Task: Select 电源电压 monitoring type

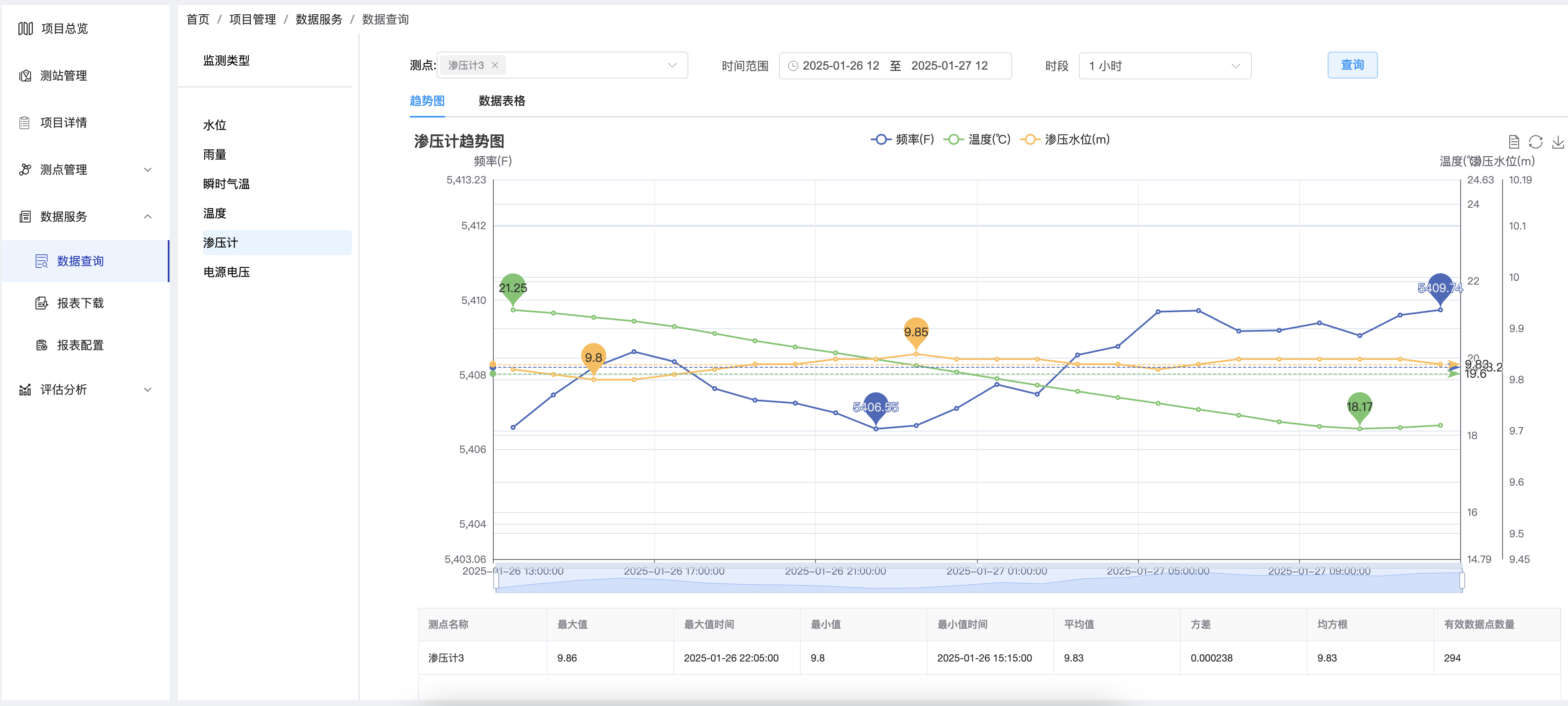Action: (227, 272)
